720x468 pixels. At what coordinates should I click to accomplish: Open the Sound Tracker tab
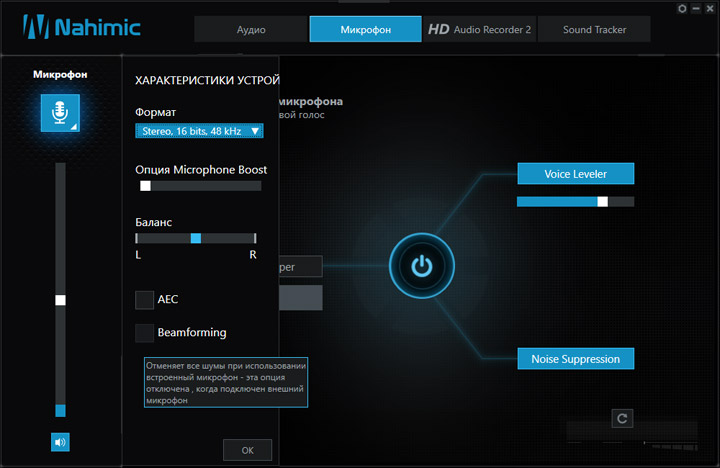tap(594, 29)
